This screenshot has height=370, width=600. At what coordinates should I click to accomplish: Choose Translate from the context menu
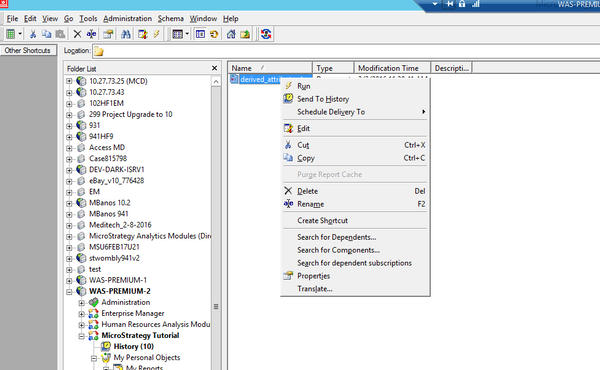pyautogui.click(x=355, y=289)
